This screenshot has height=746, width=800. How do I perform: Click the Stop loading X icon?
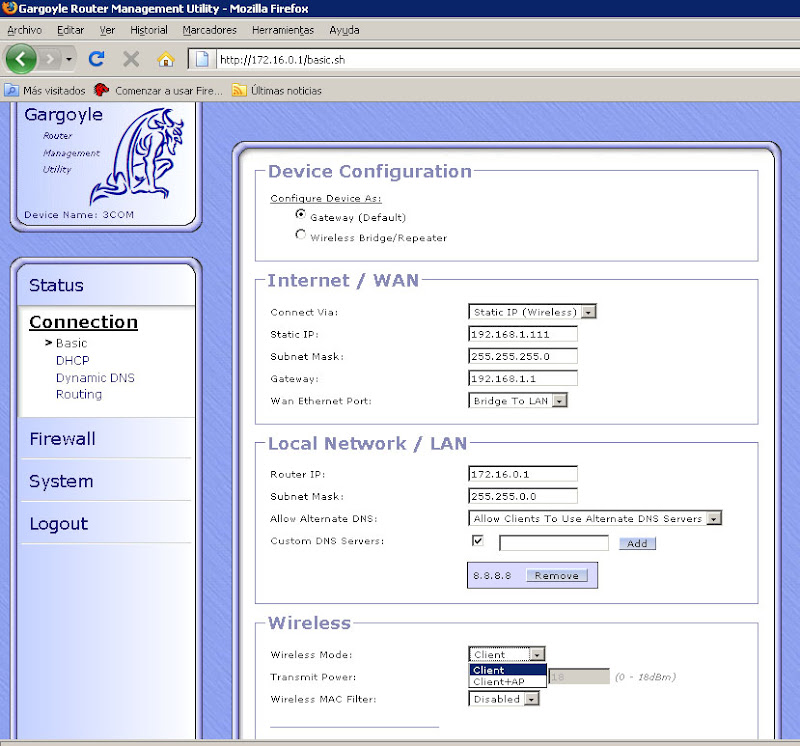(131, 59)
